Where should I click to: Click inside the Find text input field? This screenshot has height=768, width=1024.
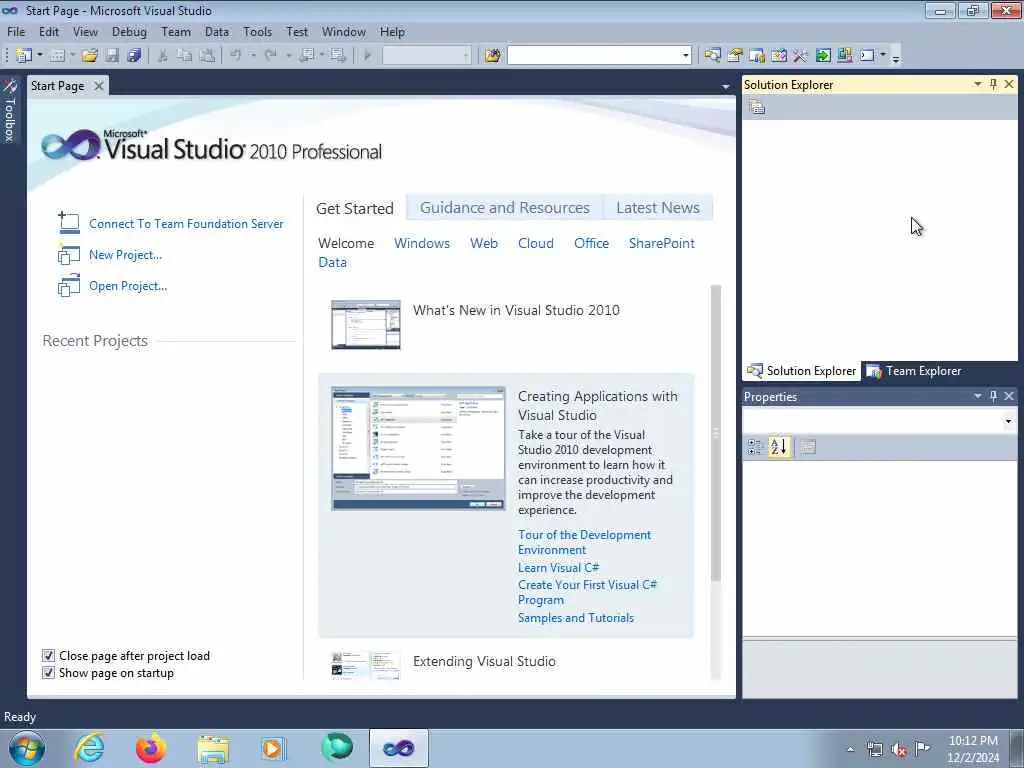click(x=593, y=56)
